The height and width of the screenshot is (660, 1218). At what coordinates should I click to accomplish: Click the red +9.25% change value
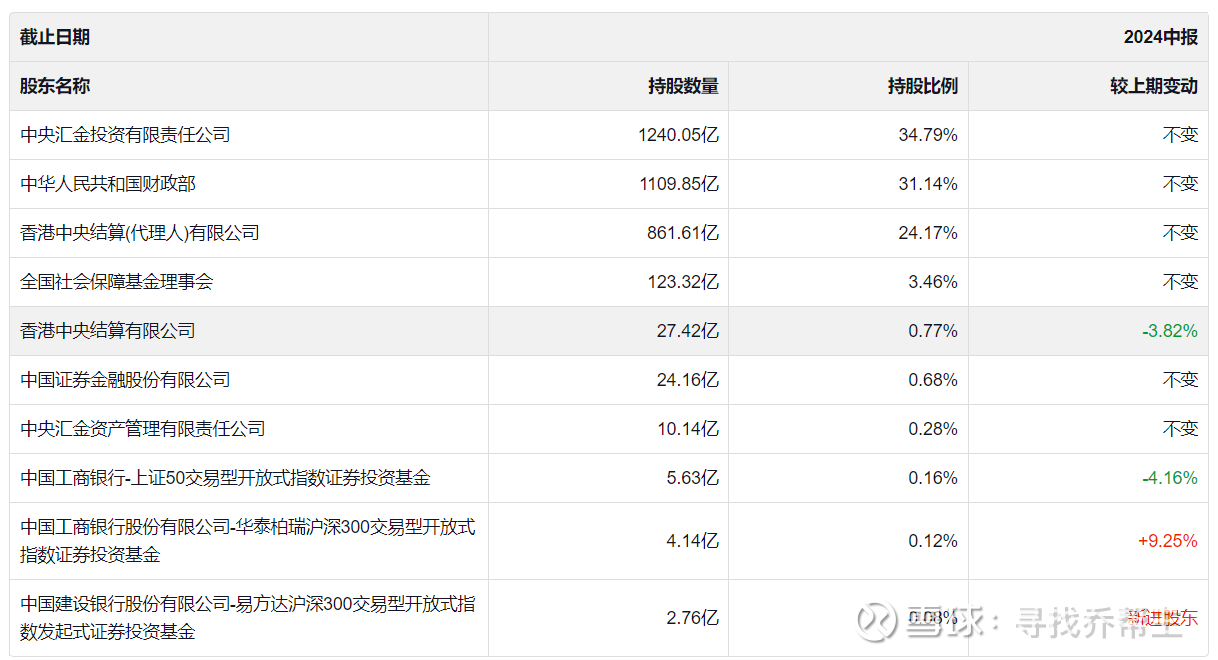pyautogui.click(x=1167, y=541)
